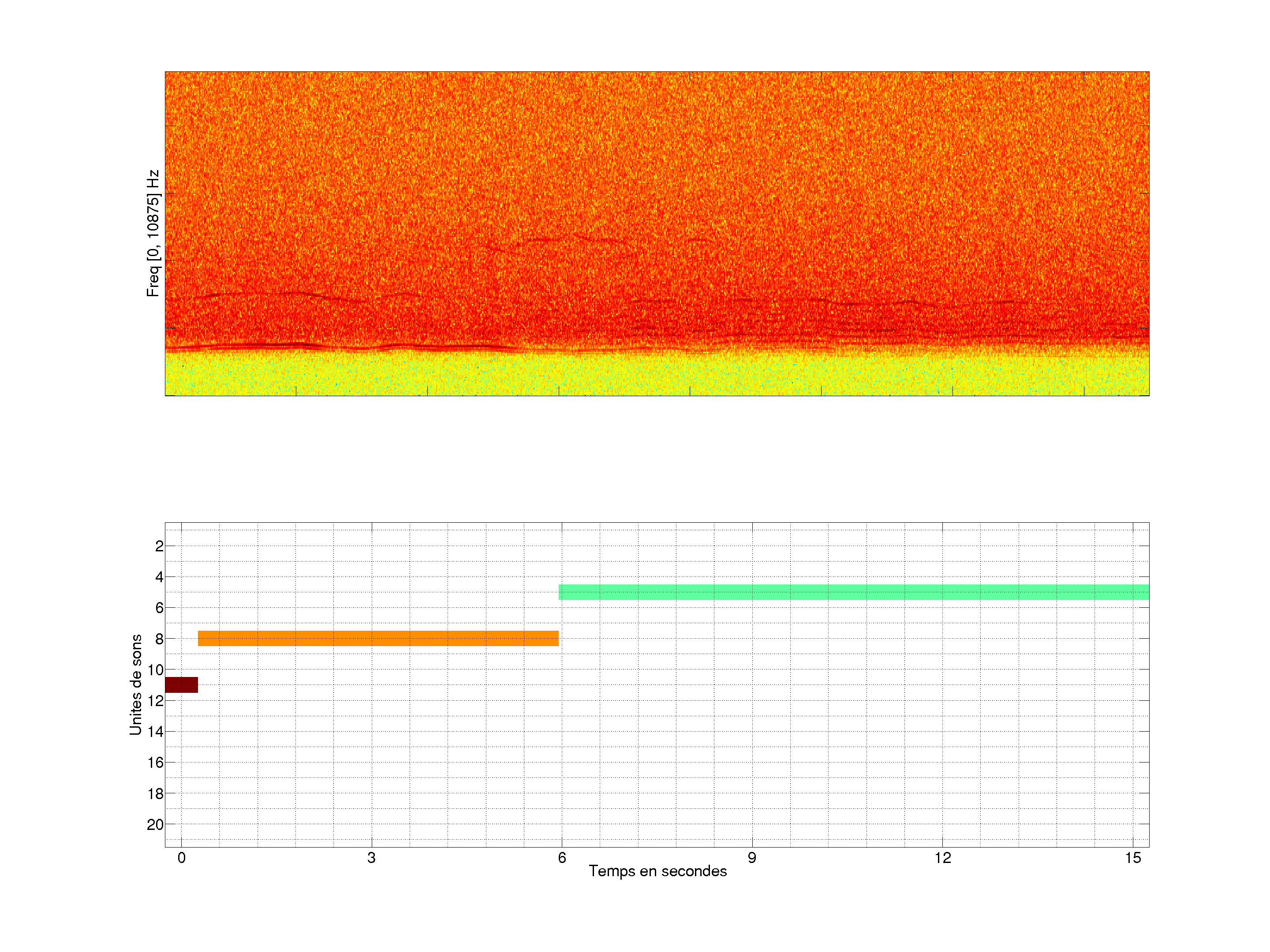Click y-axis tick label 18
Viewport: 1270px width, 952px height.
click(x=155, y=794)
